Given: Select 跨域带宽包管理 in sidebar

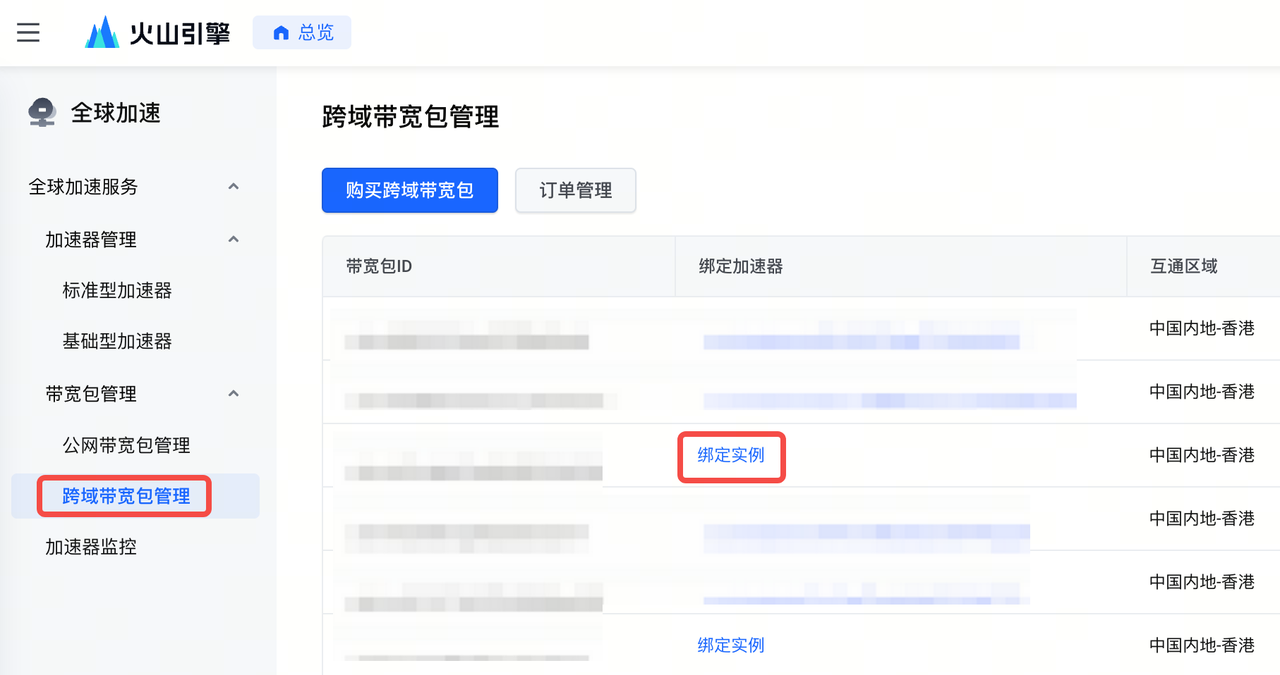Looking at the screenshot, I should (126, 496).
